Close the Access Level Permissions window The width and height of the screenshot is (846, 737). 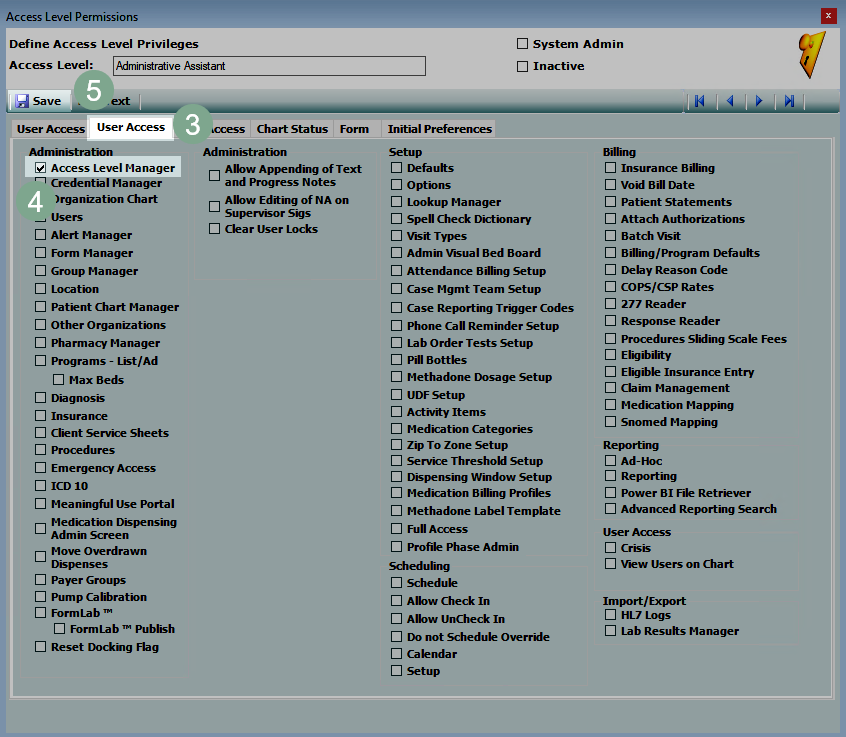coord(828,16)
